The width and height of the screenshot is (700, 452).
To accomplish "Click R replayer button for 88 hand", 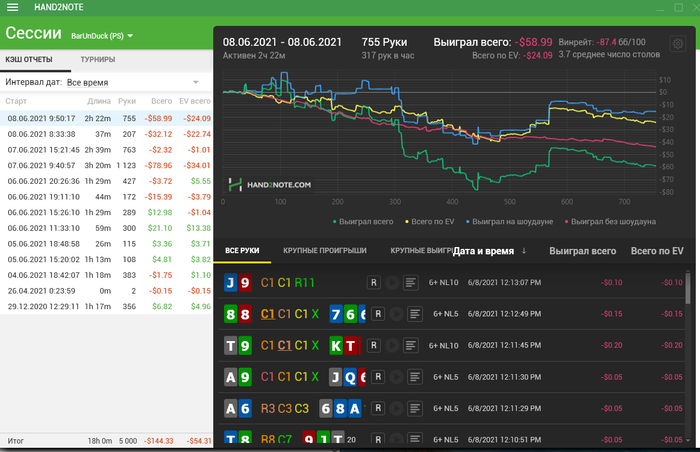I will click(378, 314).
